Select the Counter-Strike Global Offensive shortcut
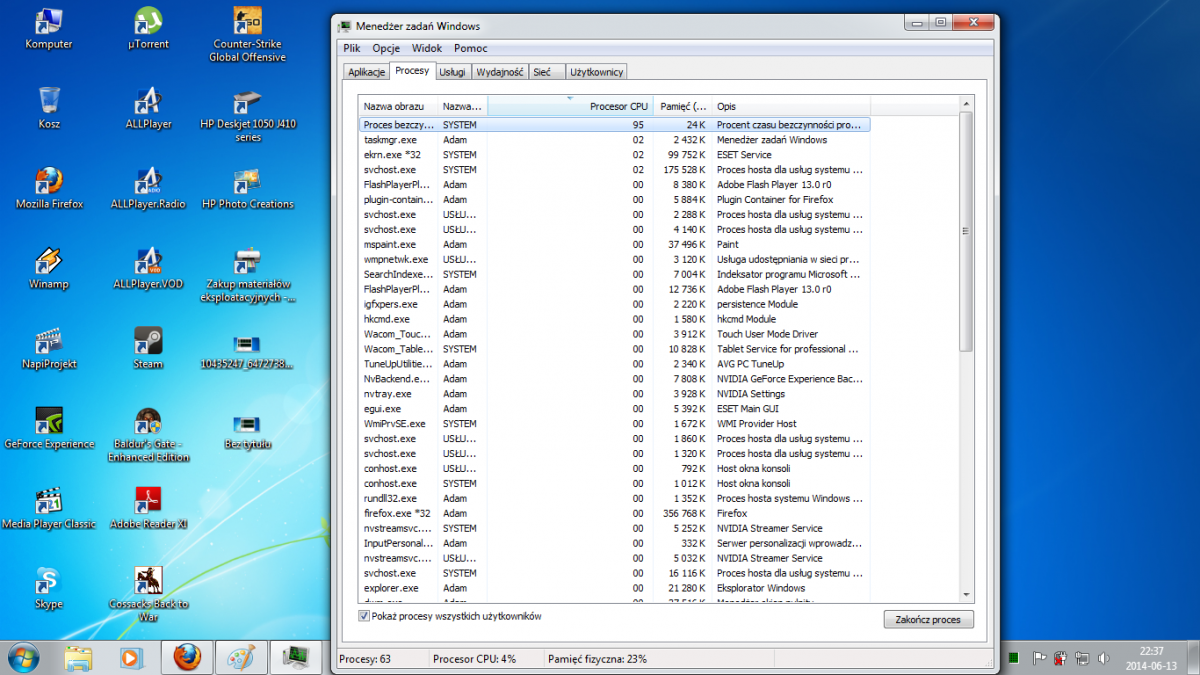Screen dimensions: 1200x675 click(247, 35)
